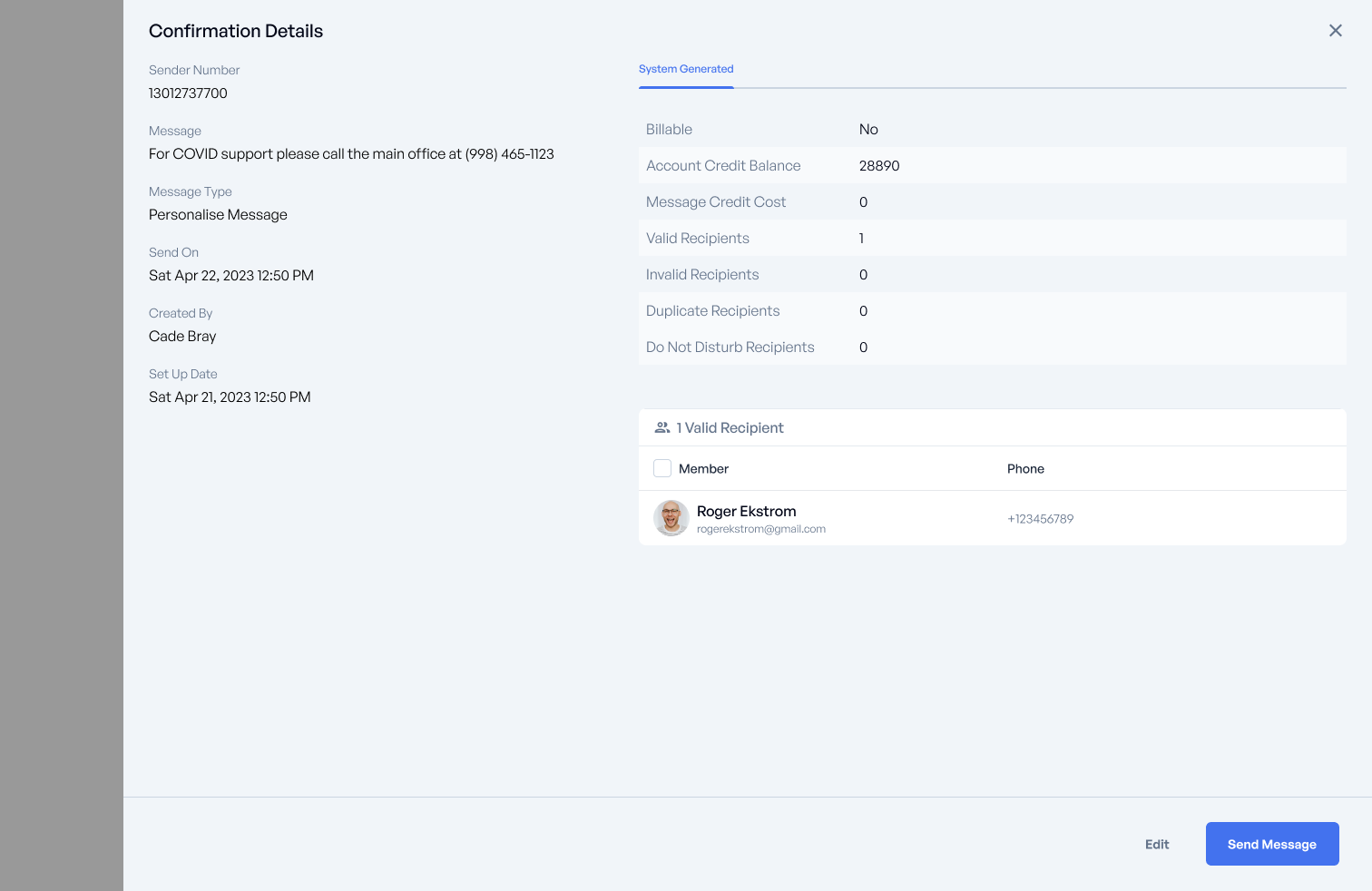Click the Edit button

coord(1157,844)
